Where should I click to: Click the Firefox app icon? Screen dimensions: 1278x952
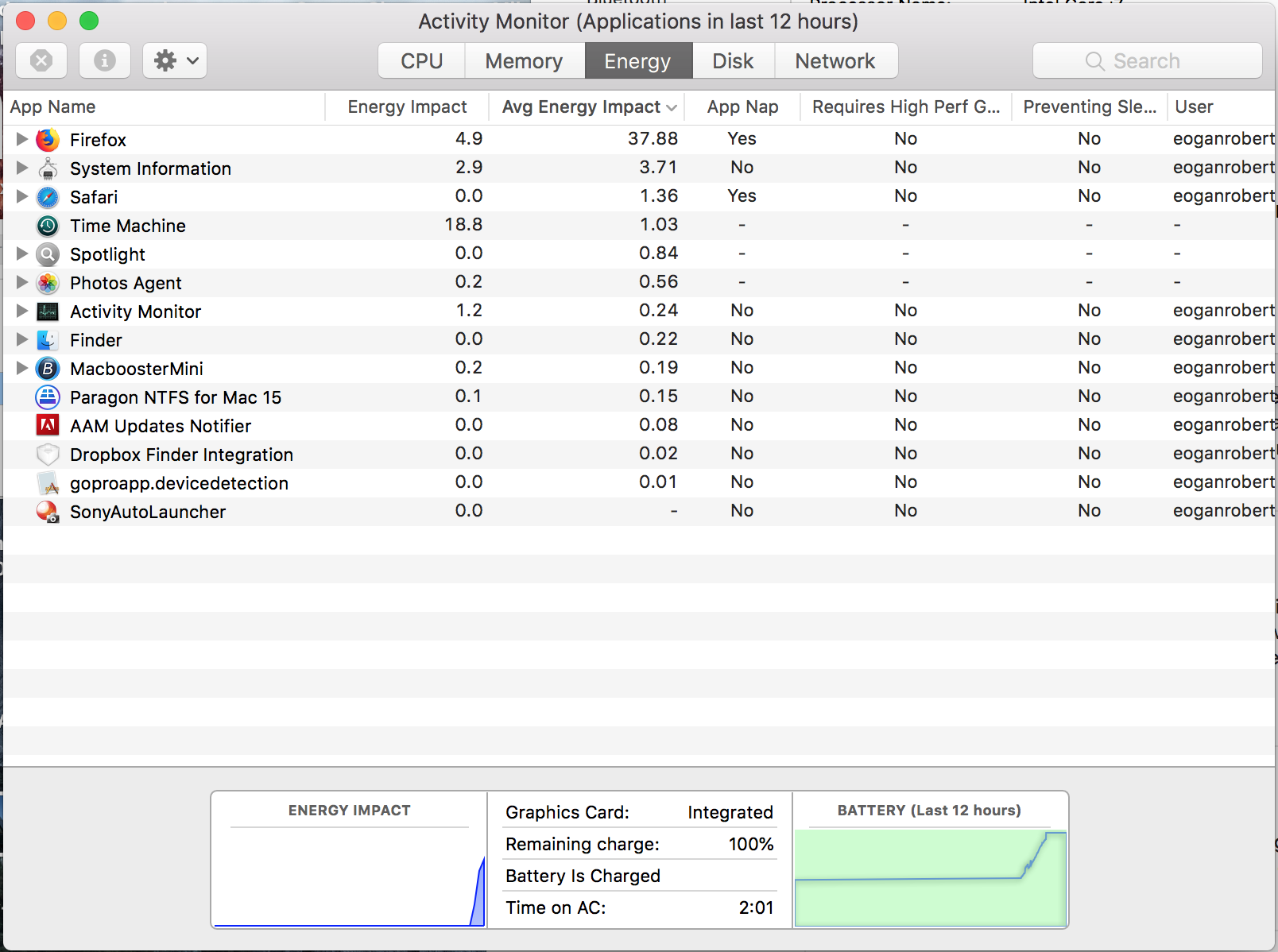[48, 140]
